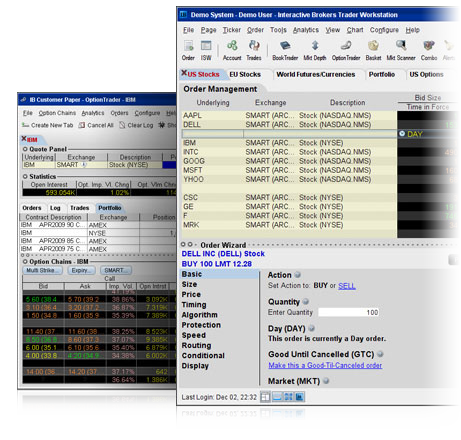The height and width of the screenshot is (440, 461).
Task: Open the Expiry selector in Option Chains
Action: pyautogui.click(x=81, y=270)
